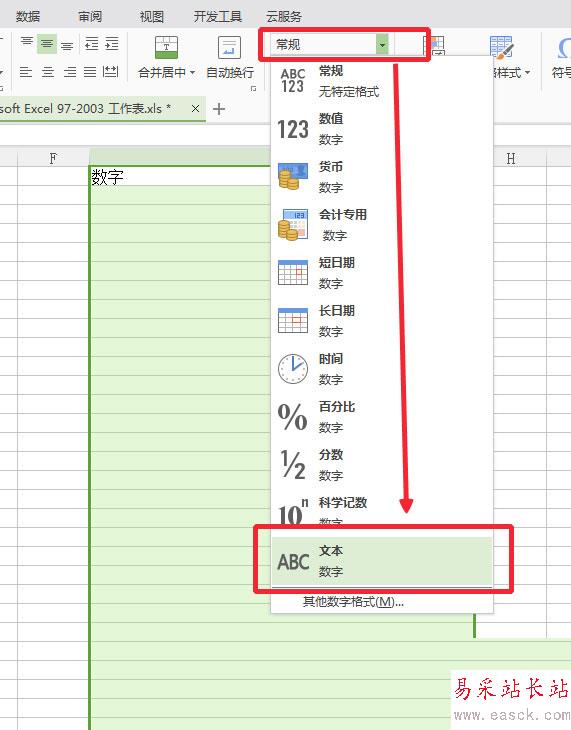Open the 审阅 ribbon tab

[x=90, y=17]
